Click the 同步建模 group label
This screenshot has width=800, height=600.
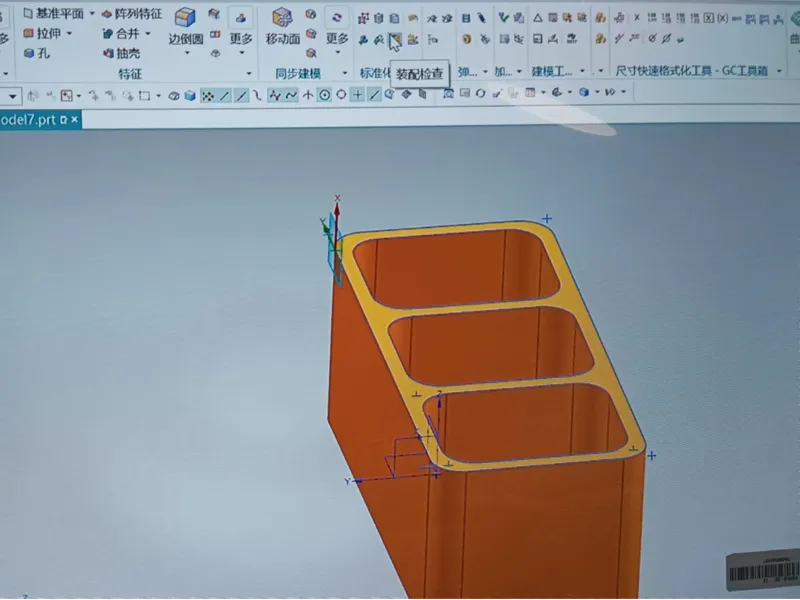pyautogui.click(x=298, y=73)
